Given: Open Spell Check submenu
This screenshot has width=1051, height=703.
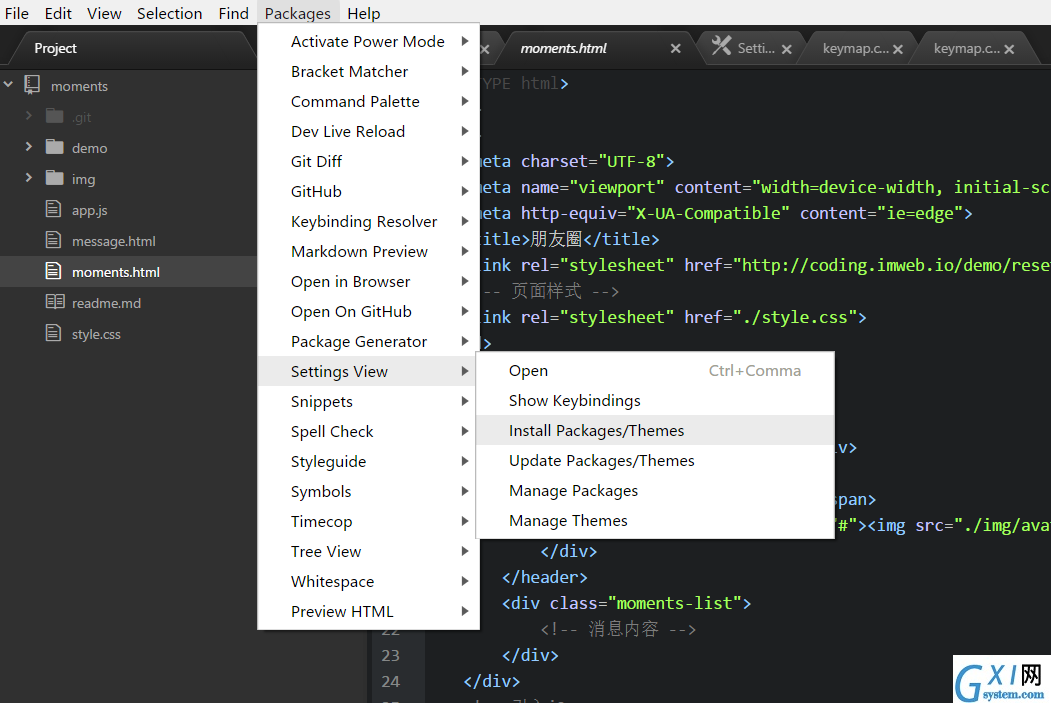Looking at the screenshot, I should [368, 432].
